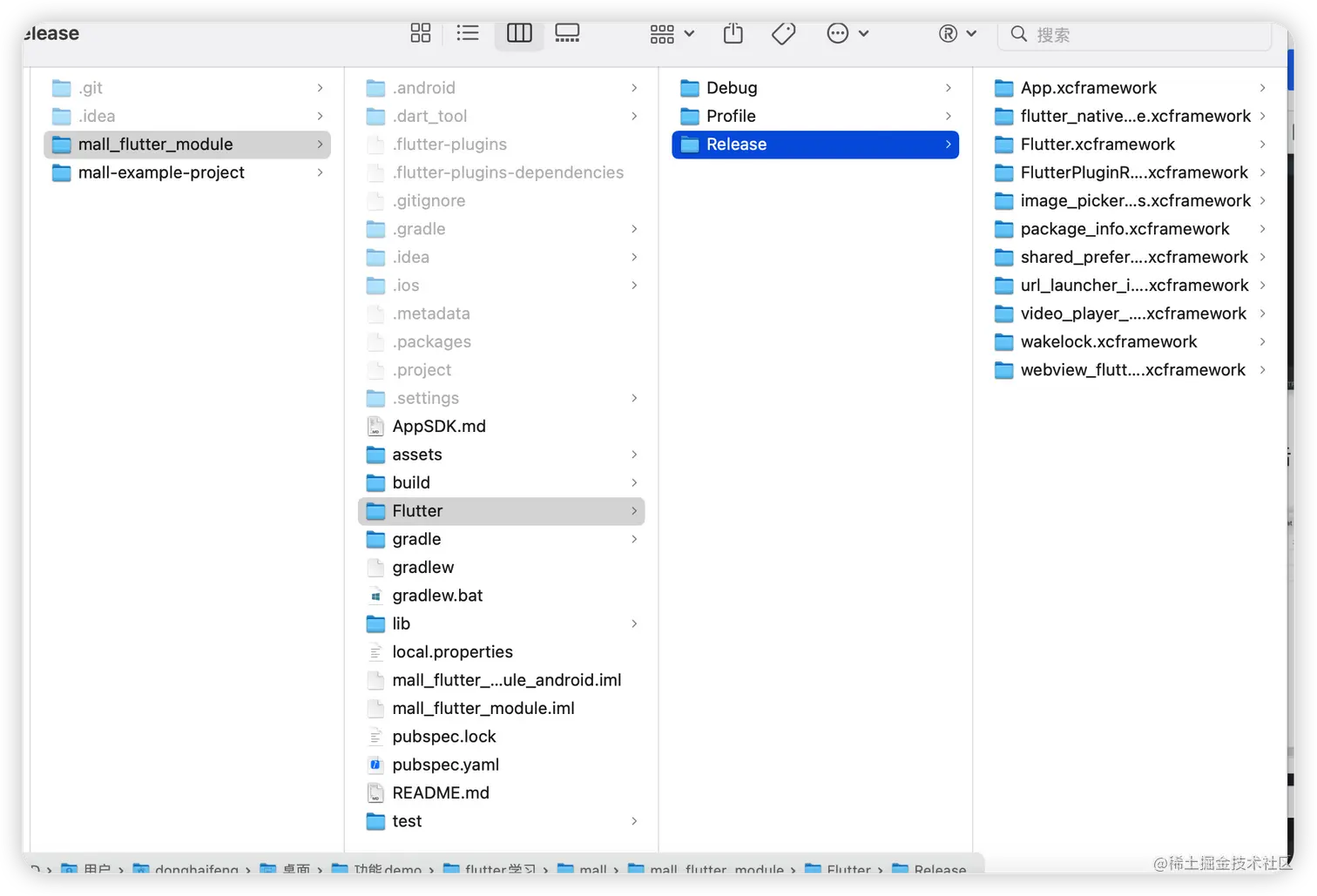Click the 桌面 path bar segment

285,869
